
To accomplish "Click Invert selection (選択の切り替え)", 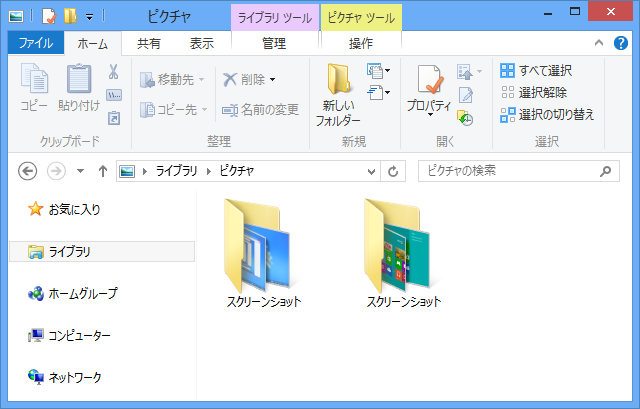I will [x=547, y=115].
